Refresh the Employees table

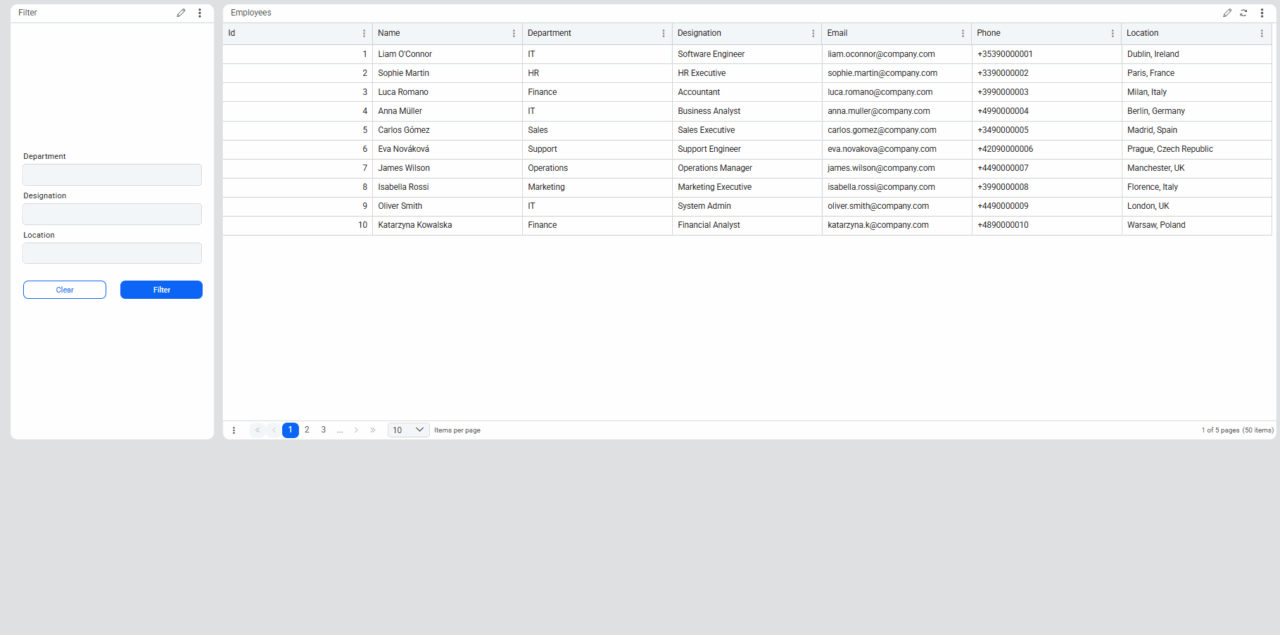click(1244, 13)
